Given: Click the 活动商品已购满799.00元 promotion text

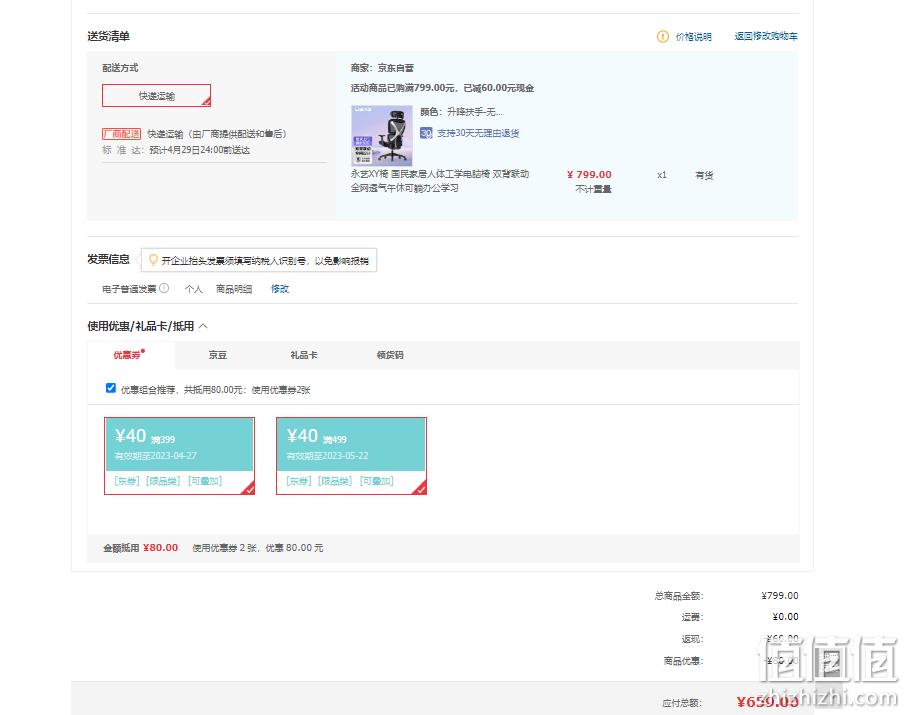Looking at the screenshot, I should tap(442, 88).
